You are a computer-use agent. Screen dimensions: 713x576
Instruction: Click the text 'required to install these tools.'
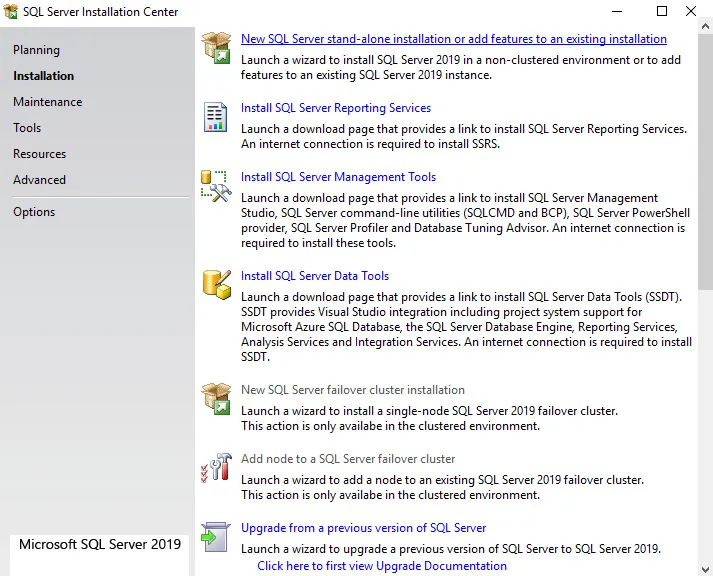[x=318, y=243]
